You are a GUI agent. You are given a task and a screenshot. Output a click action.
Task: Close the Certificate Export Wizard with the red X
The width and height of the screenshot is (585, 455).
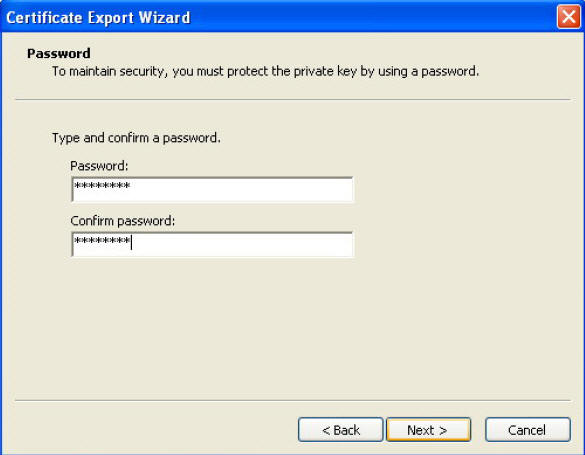(569, 17)
